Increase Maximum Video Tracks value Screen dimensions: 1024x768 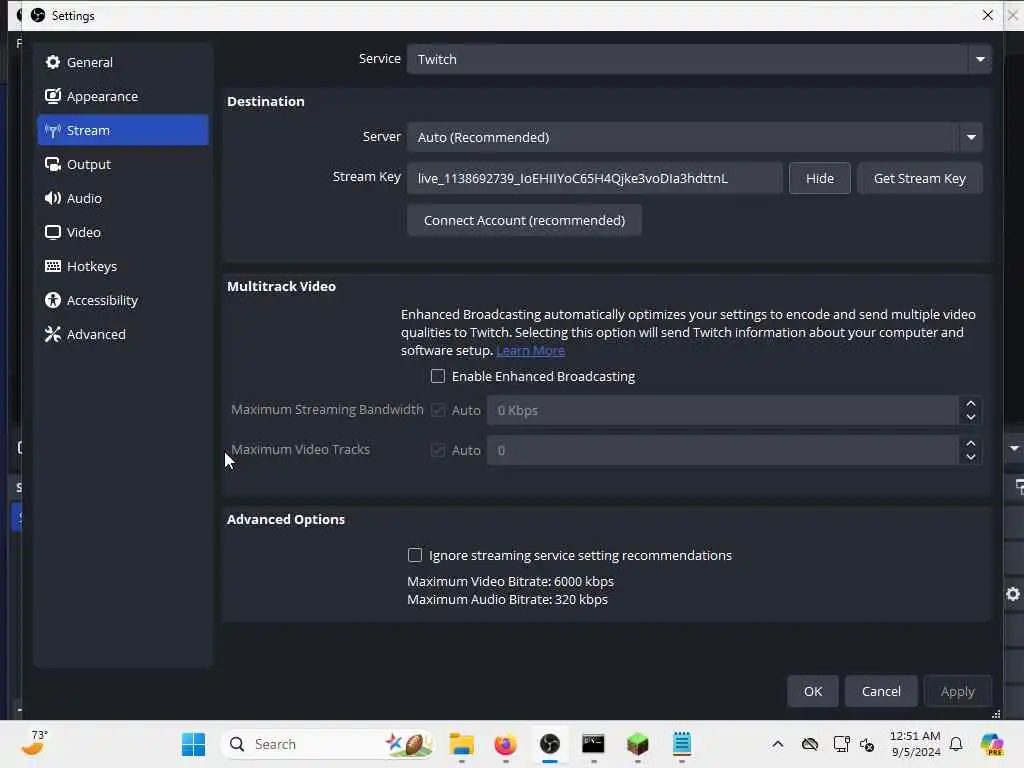point(971,443)
